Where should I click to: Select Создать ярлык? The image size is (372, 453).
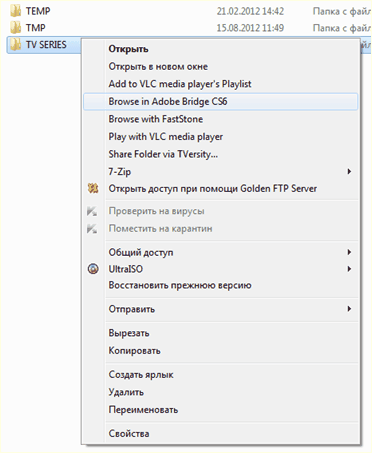tap(220, 375)
